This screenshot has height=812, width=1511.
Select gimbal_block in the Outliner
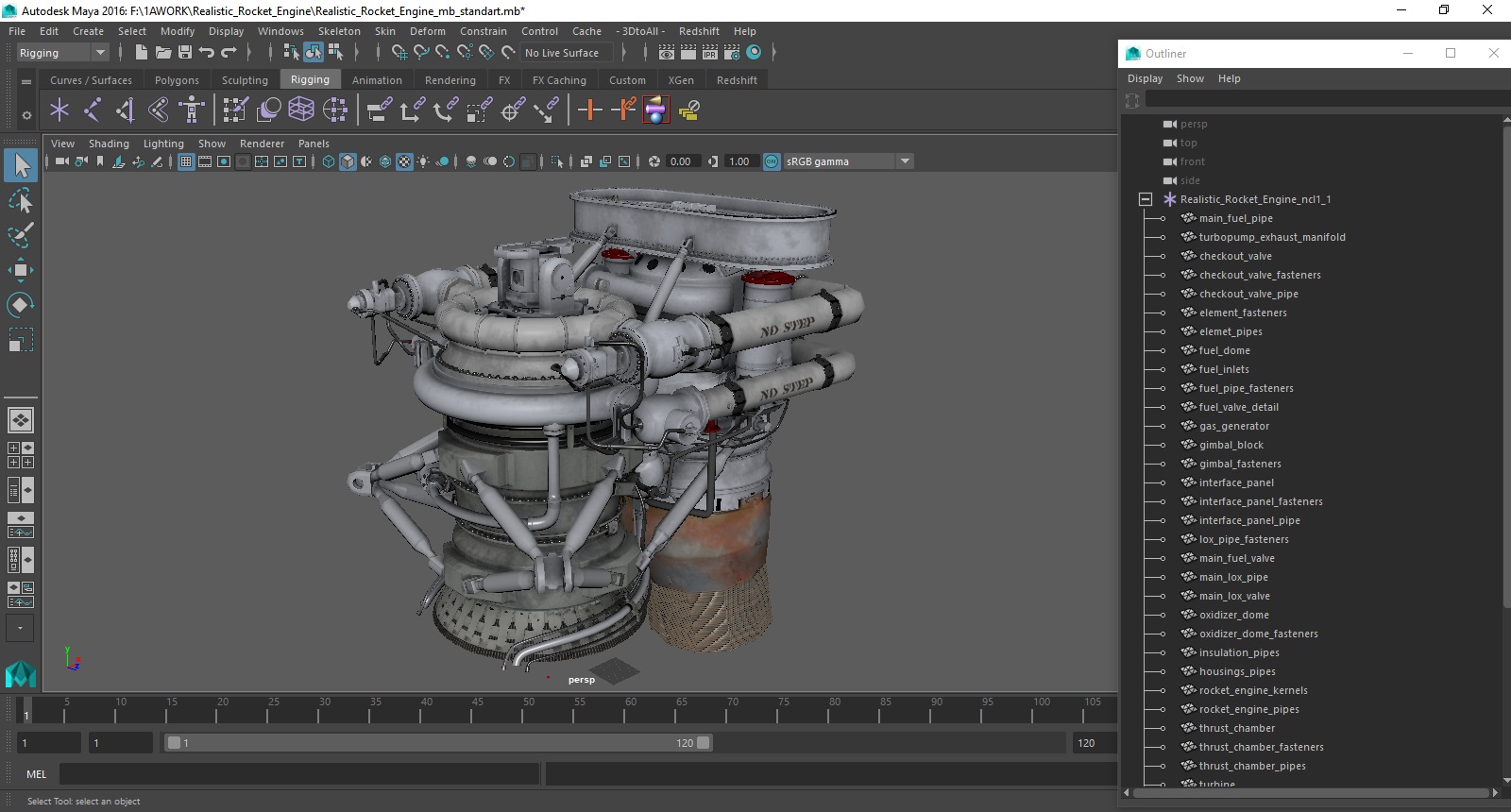(x=1231, y=445)
